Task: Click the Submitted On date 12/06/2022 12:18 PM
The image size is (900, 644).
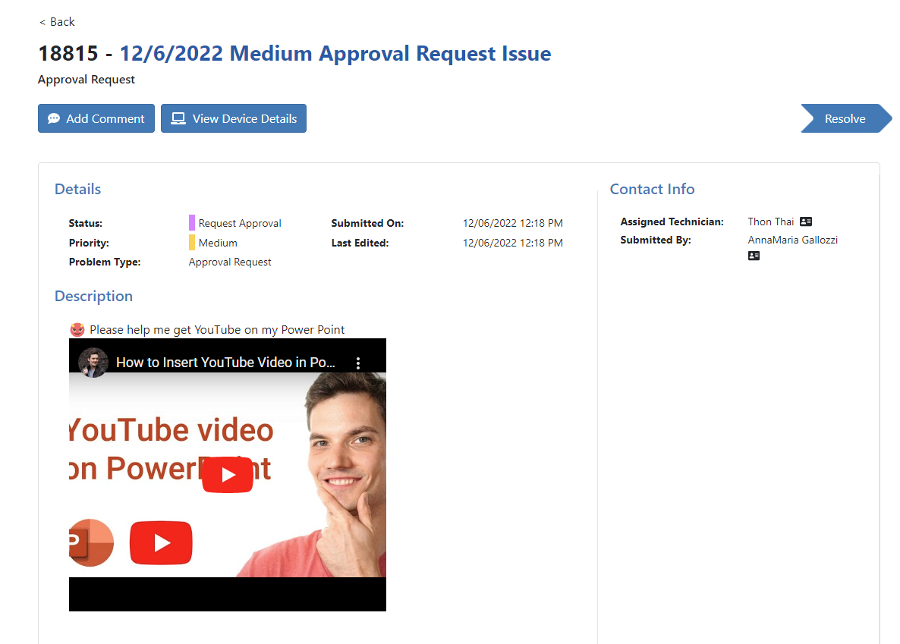Action: (513, 223)
